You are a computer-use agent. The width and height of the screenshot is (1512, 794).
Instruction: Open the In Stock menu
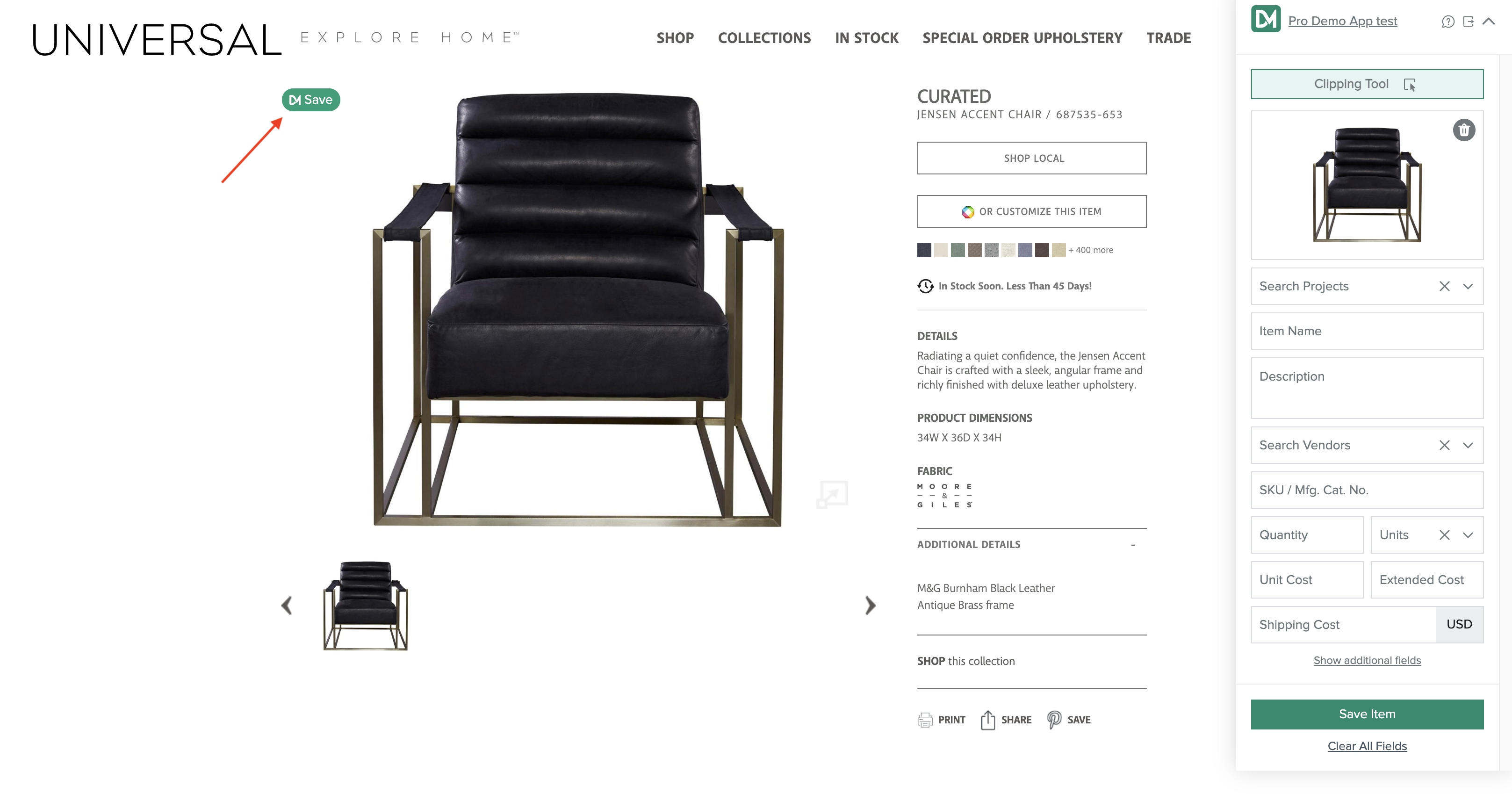[866, 38]
